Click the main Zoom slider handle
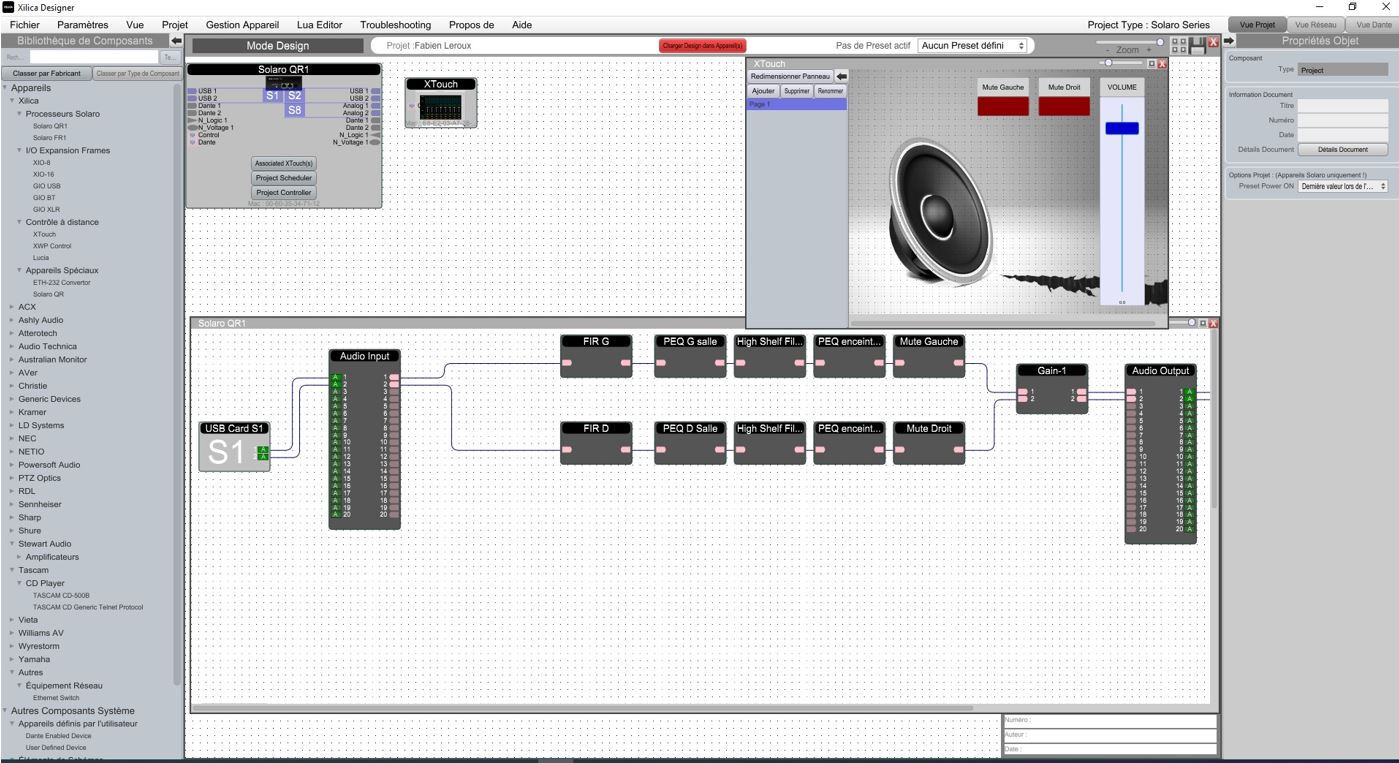1399x763 pixels. click(1161, 42)
